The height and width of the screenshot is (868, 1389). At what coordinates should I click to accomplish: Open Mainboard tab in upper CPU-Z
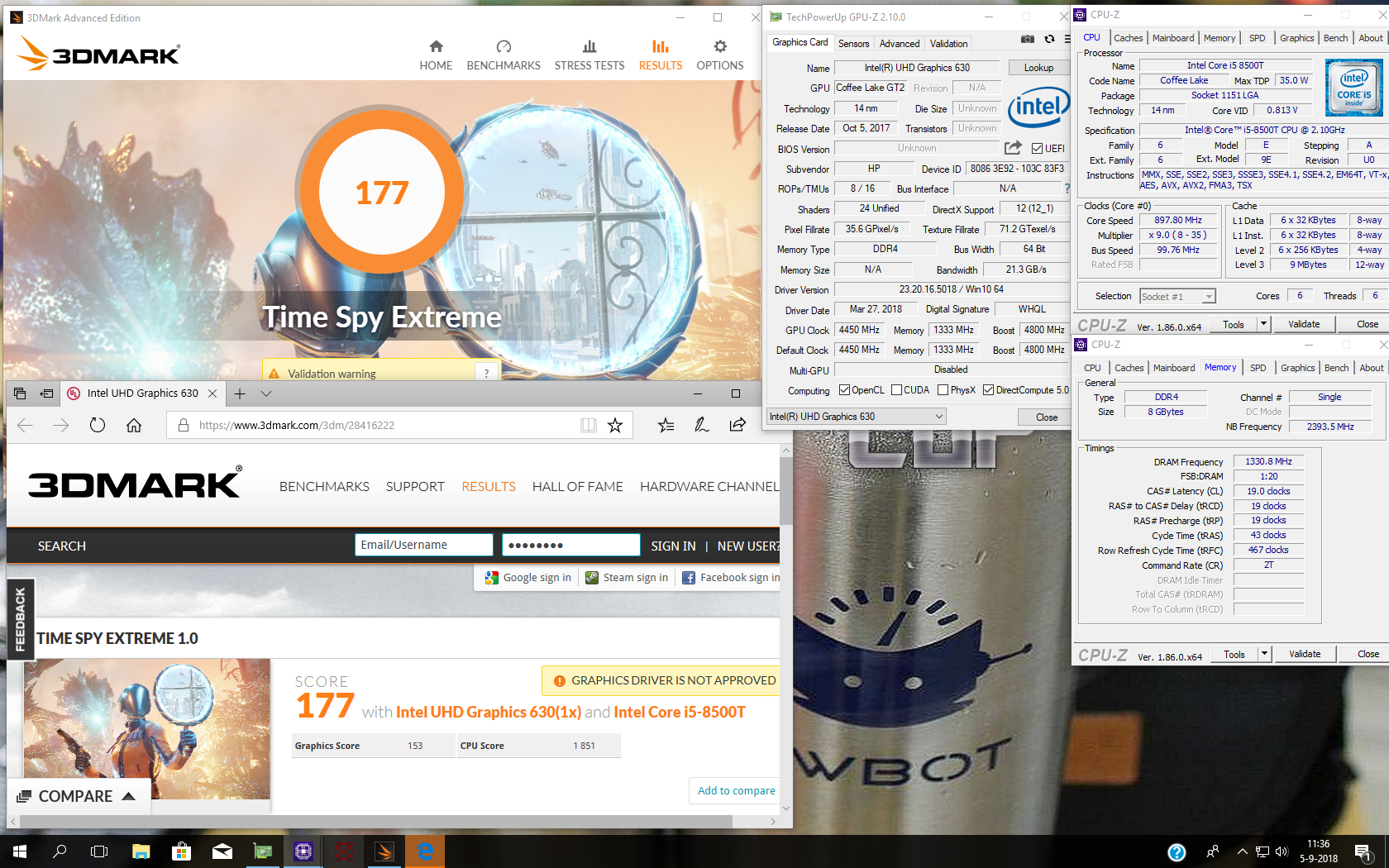1173,38
